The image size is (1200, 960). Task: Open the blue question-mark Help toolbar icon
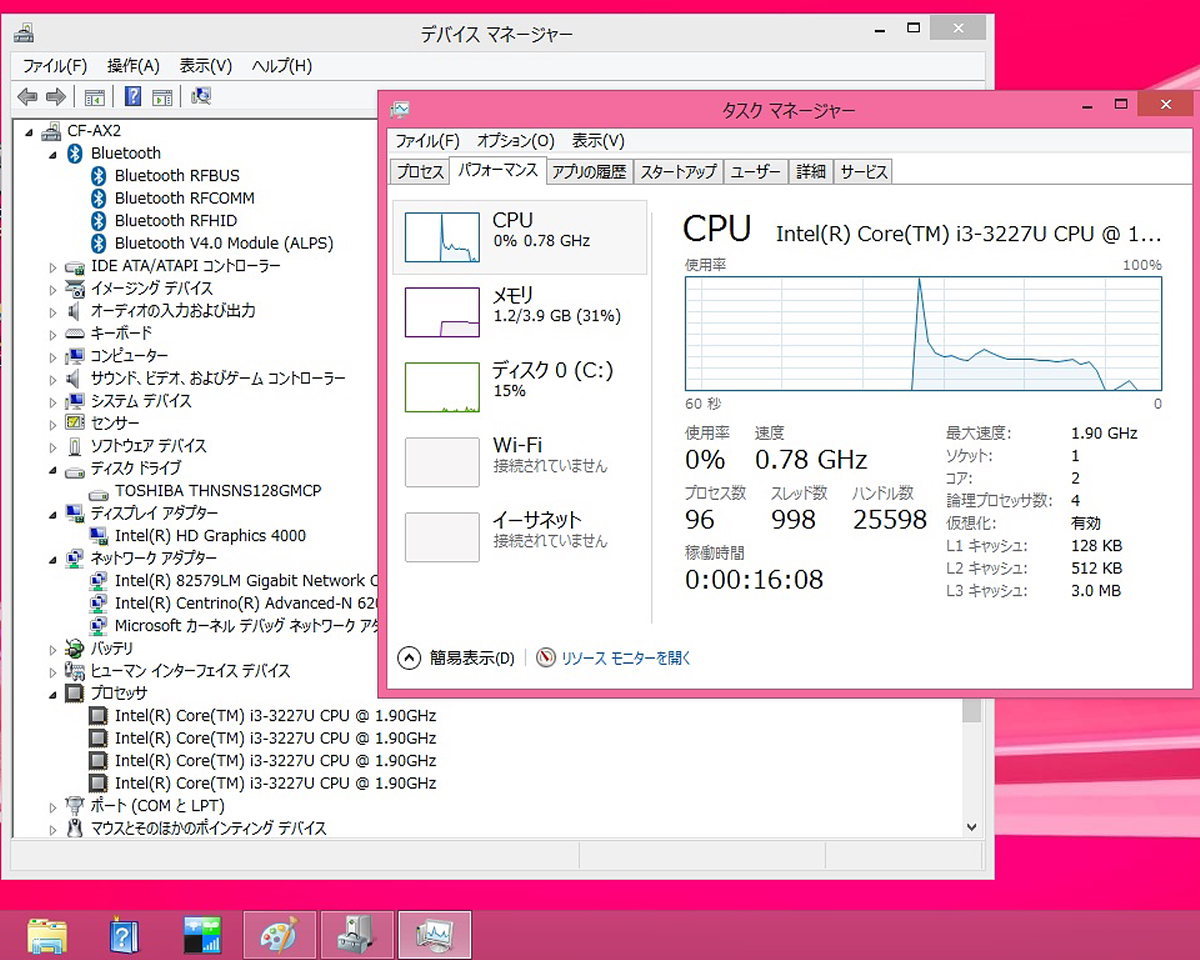tap(133, 97)
